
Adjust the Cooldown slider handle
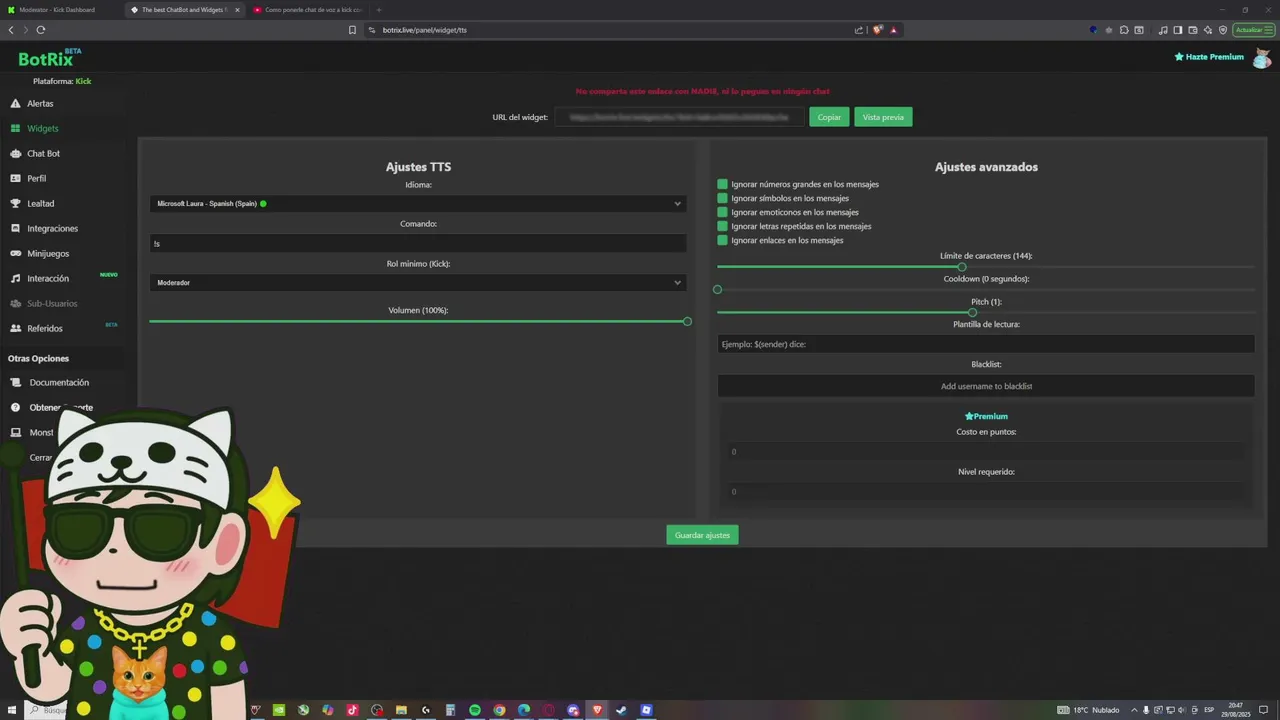tap(717, 290)
